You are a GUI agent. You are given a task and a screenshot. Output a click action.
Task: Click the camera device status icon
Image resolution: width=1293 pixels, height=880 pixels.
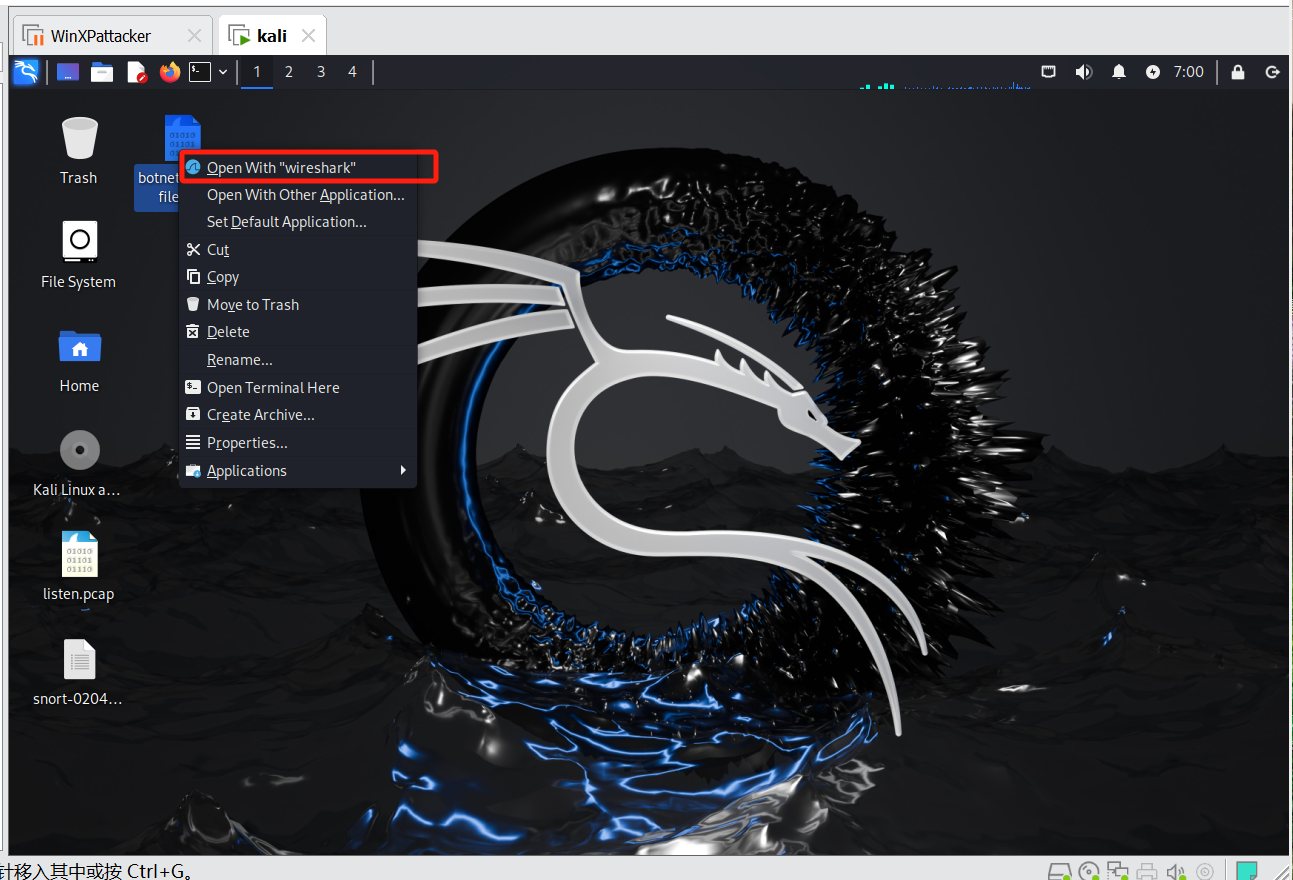1205,871
